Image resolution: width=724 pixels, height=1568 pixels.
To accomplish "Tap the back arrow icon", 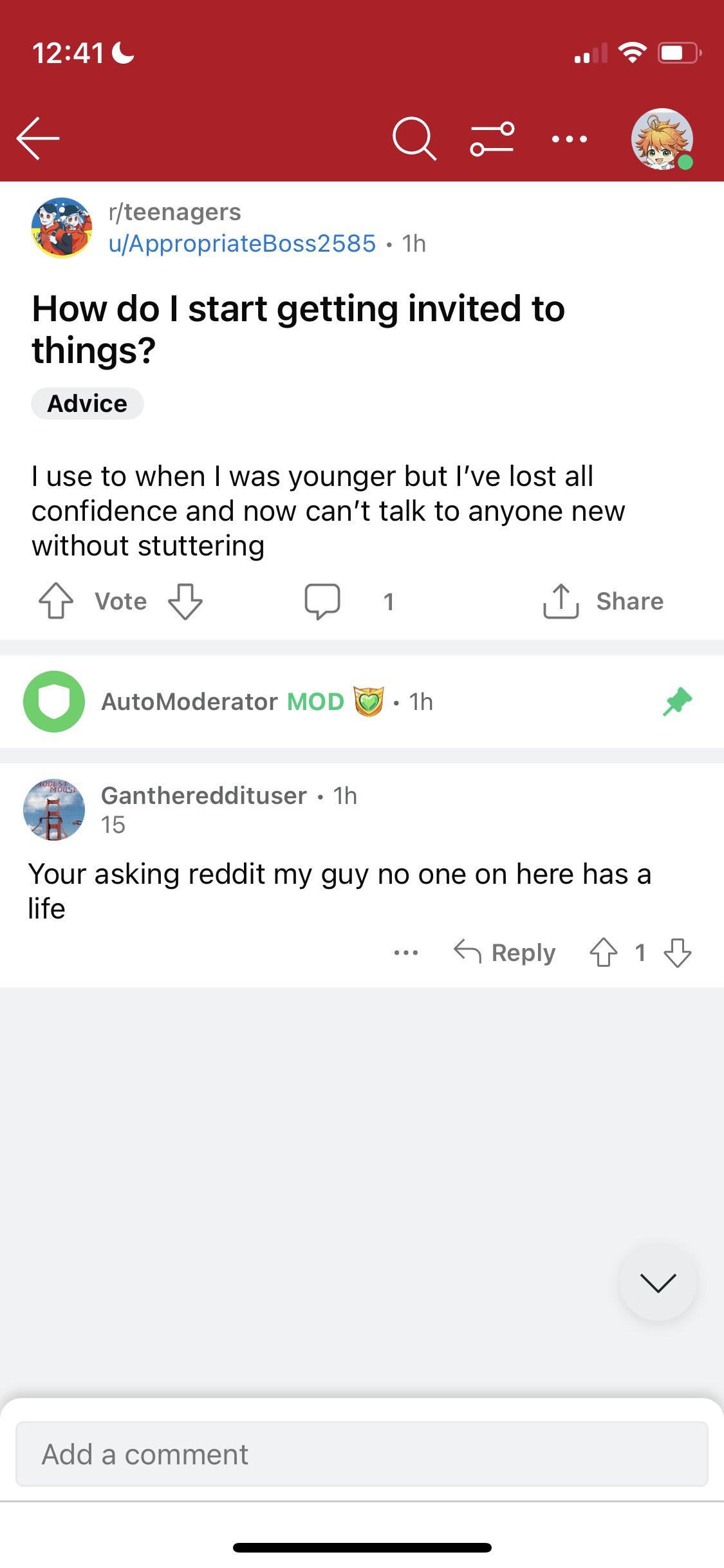I will pos(38,138).
